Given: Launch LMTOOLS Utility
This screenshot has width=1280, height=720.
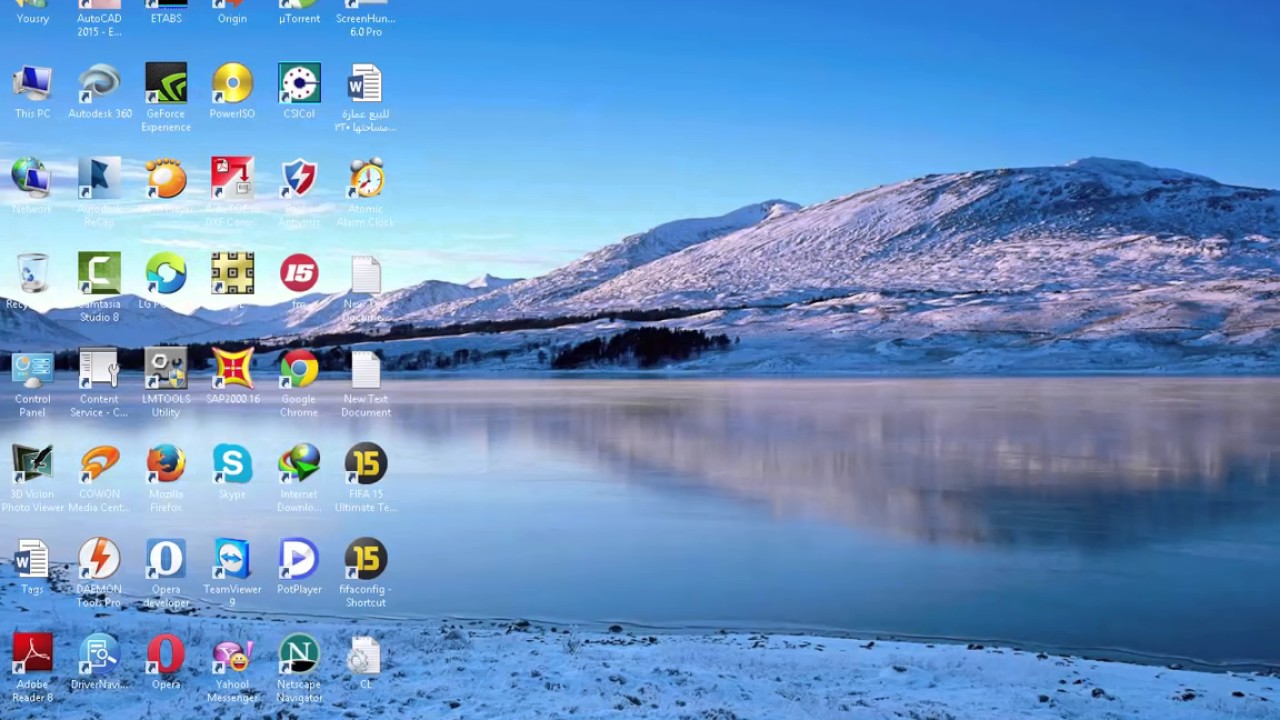Looking at the screenshot, I should (166, 383).
